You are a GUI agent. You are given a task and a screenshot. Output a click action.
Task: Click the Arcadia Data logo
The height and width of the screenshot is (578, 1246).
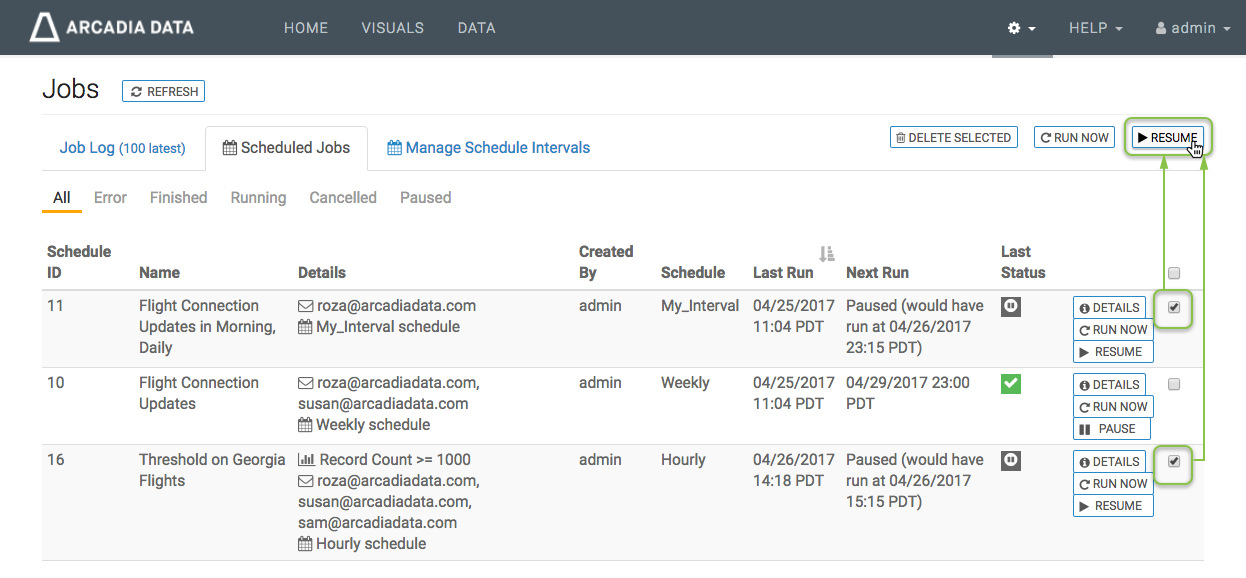coord(111,27)
